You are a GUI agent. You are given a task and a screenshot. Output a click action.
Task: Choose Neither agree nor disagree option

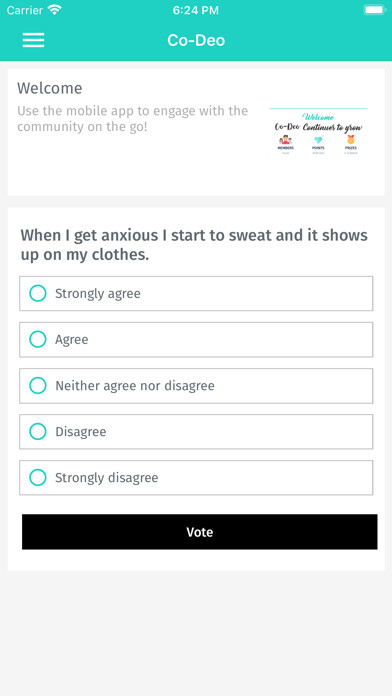[x=196, y=386]
